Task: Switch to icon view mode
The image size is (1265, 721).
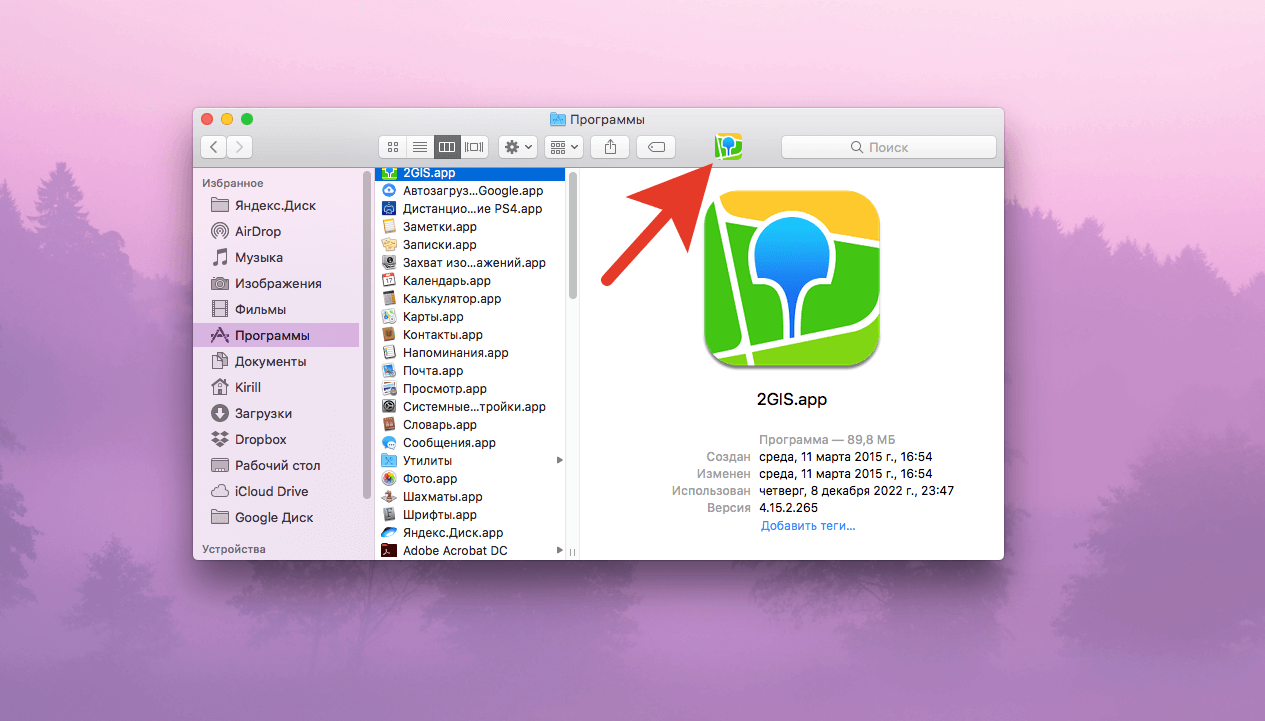Action: (x=393, y=147)
